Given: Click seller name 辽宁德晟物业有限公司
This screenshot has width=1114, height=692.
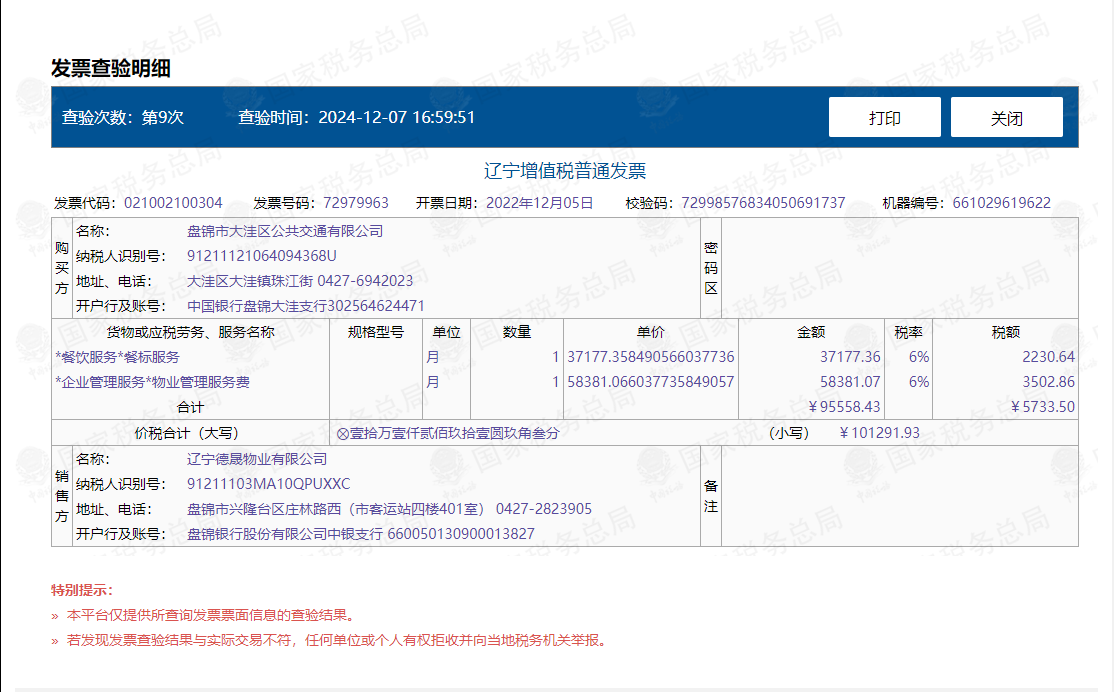Looking at the screenshot, I should pyautogui.click(x=257, y=459).
